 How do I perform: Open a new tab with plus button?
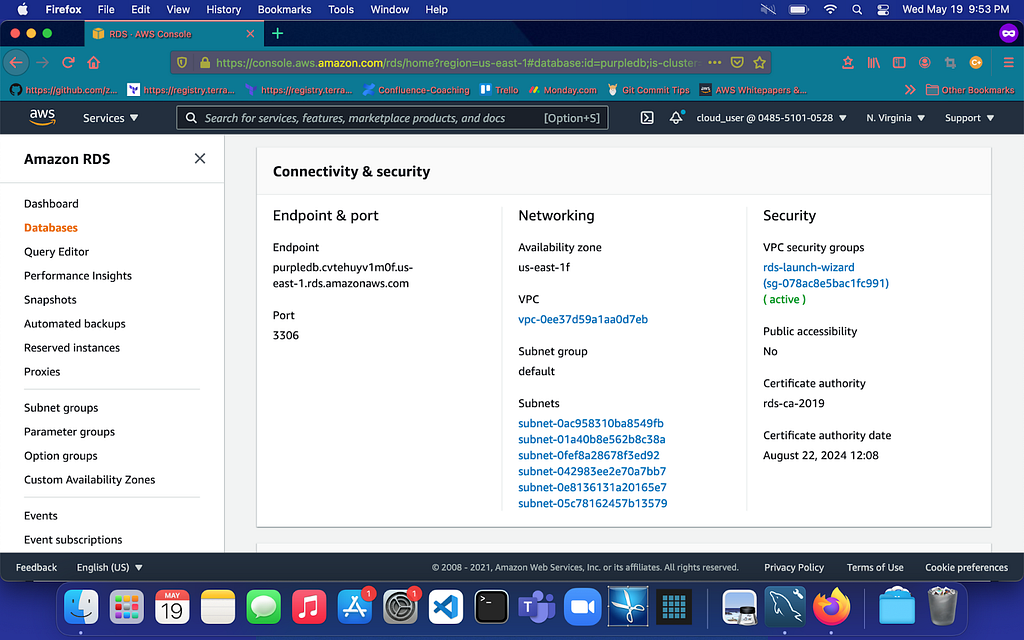coord(278,33)
